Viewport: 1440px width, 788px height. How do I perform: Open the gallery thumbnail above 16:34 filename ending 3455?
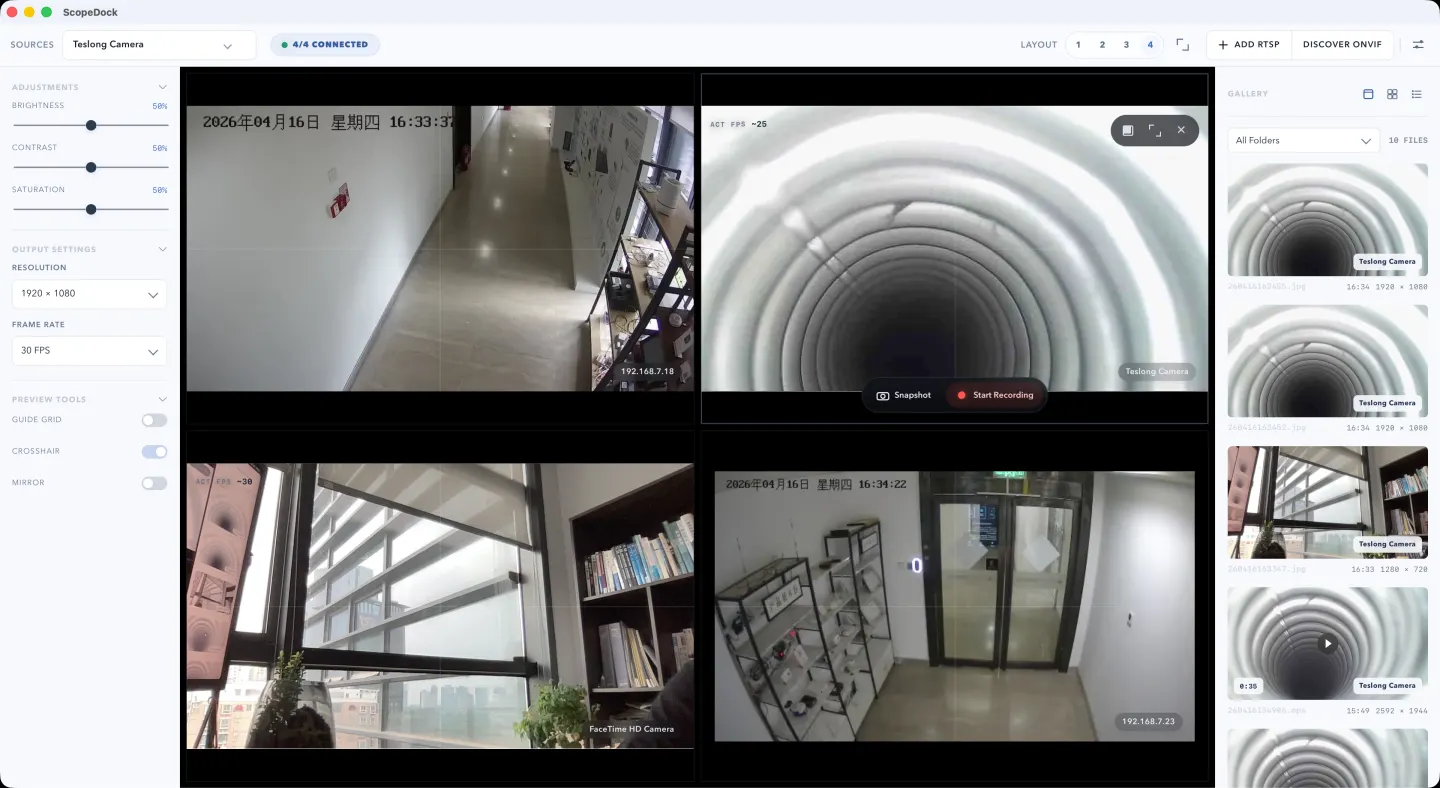(1327, 220)
